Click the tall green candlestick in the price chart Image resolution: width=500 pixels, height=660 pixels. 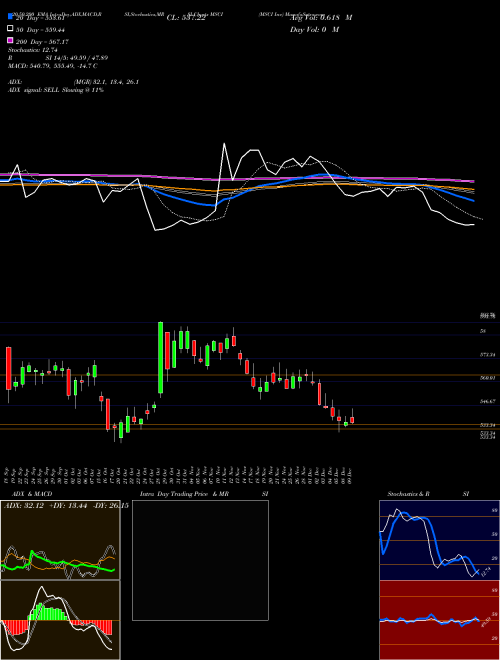coord(160,358)
